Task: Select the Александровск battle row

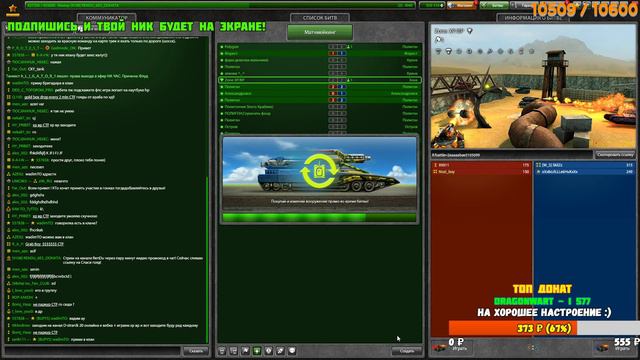Action: [x=320, y=93]
